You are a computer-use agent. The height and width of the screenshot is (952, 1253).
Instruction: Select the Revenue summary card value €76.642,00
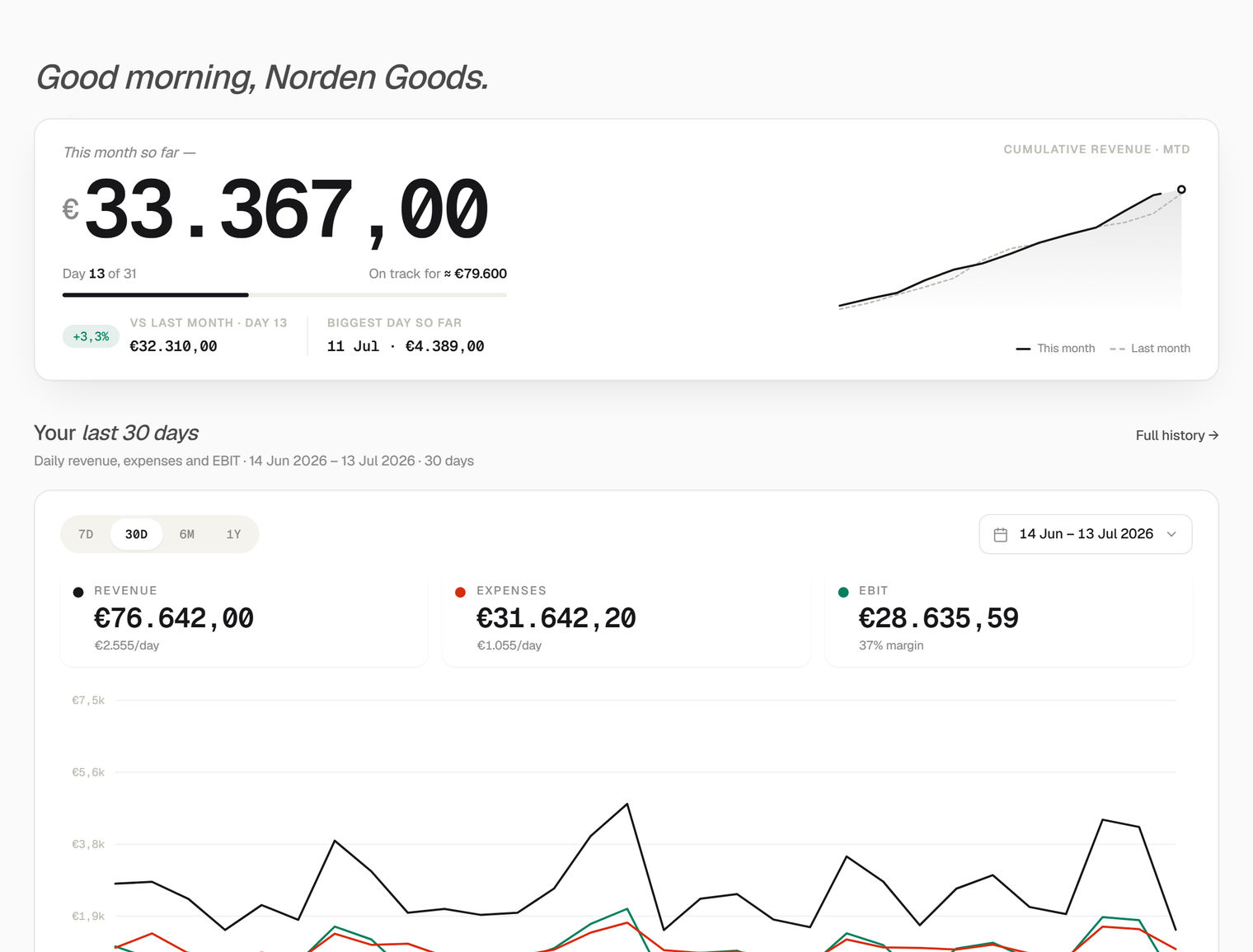174,618
